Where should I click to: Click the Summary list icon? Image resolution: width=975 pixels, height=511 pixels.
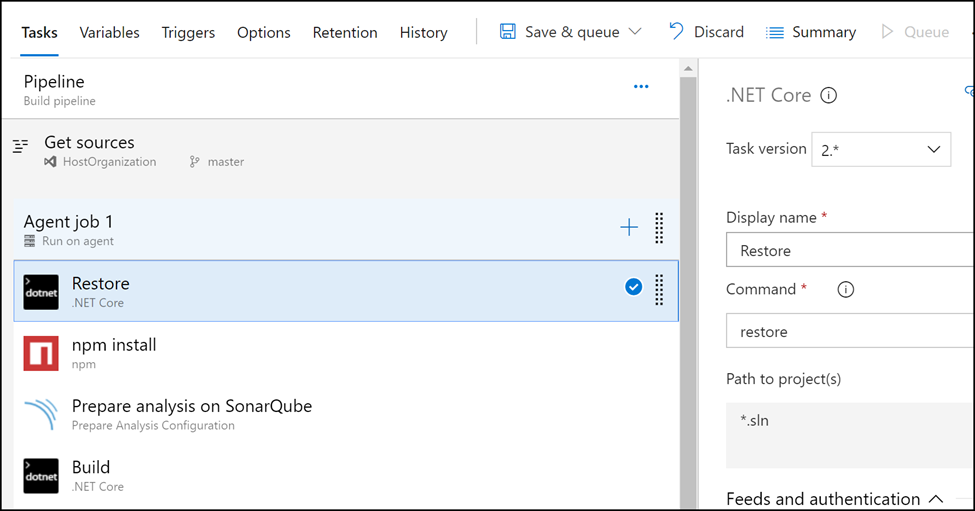click(775, 32)
